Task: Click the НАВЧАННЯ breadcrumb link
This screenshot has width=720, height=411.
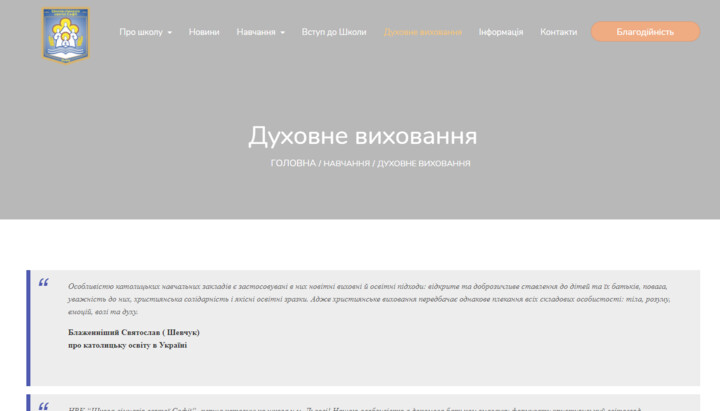Action: point(346,163)
